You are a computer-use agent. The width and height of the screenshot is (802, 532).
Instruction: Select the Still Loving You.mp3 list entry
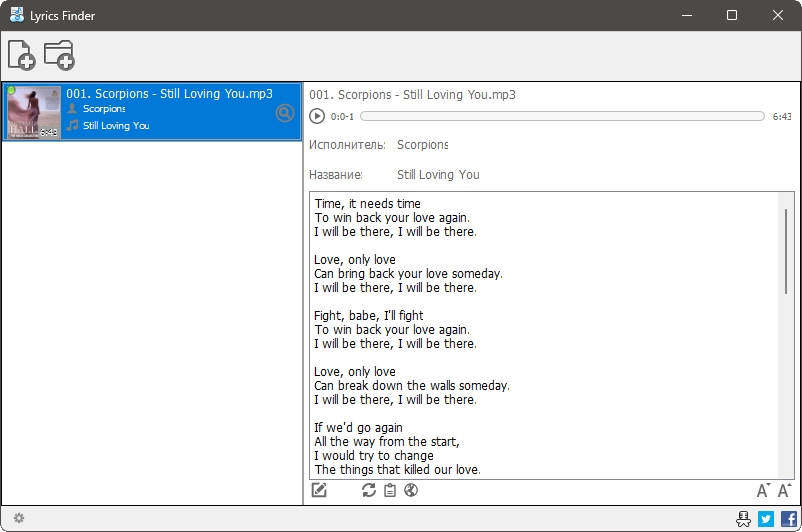click(152, 112)
